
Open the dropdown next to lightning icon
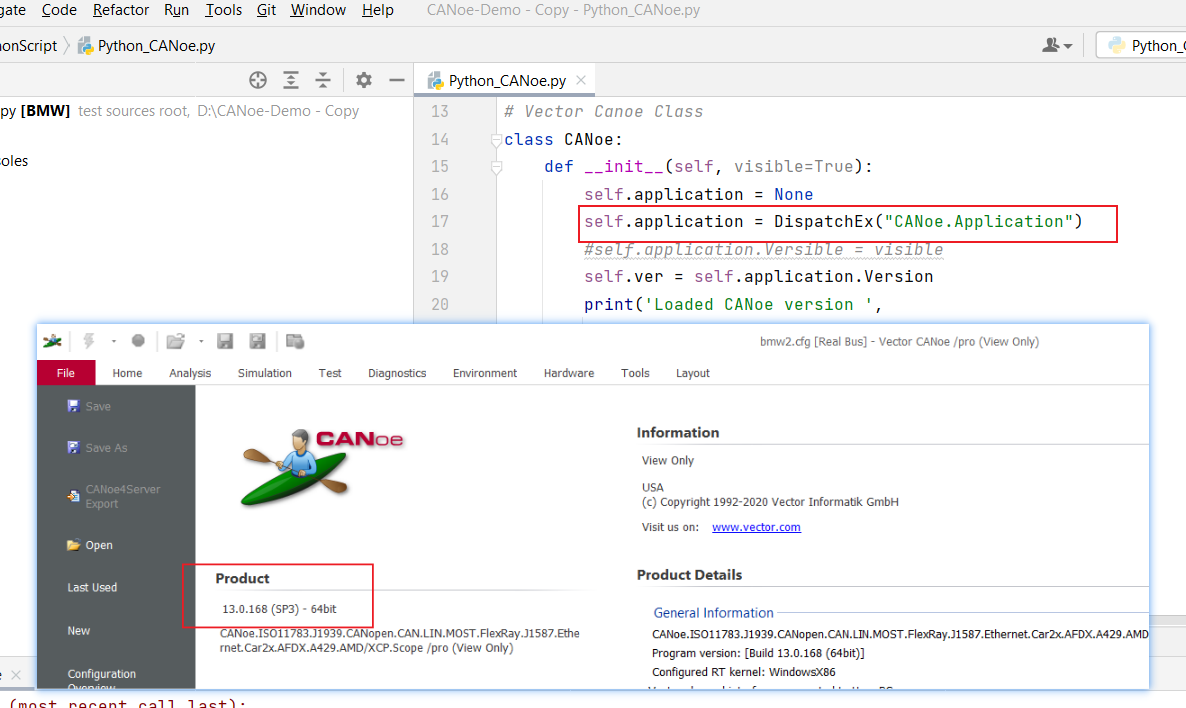[113, 341]
